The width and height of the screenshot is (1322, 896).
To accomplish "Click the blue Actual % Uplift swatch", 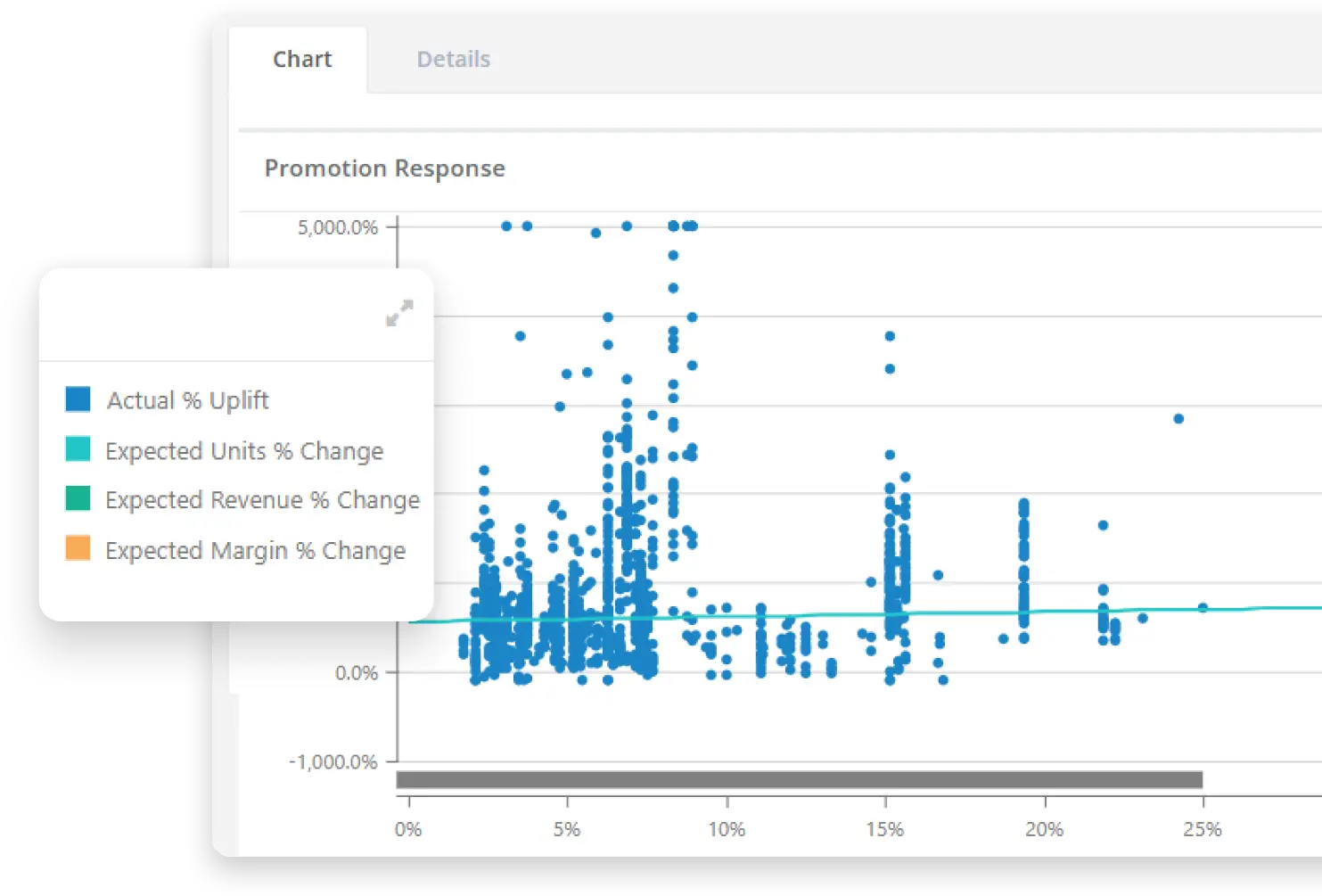I will pyautogui.click(x=78, y=399).
